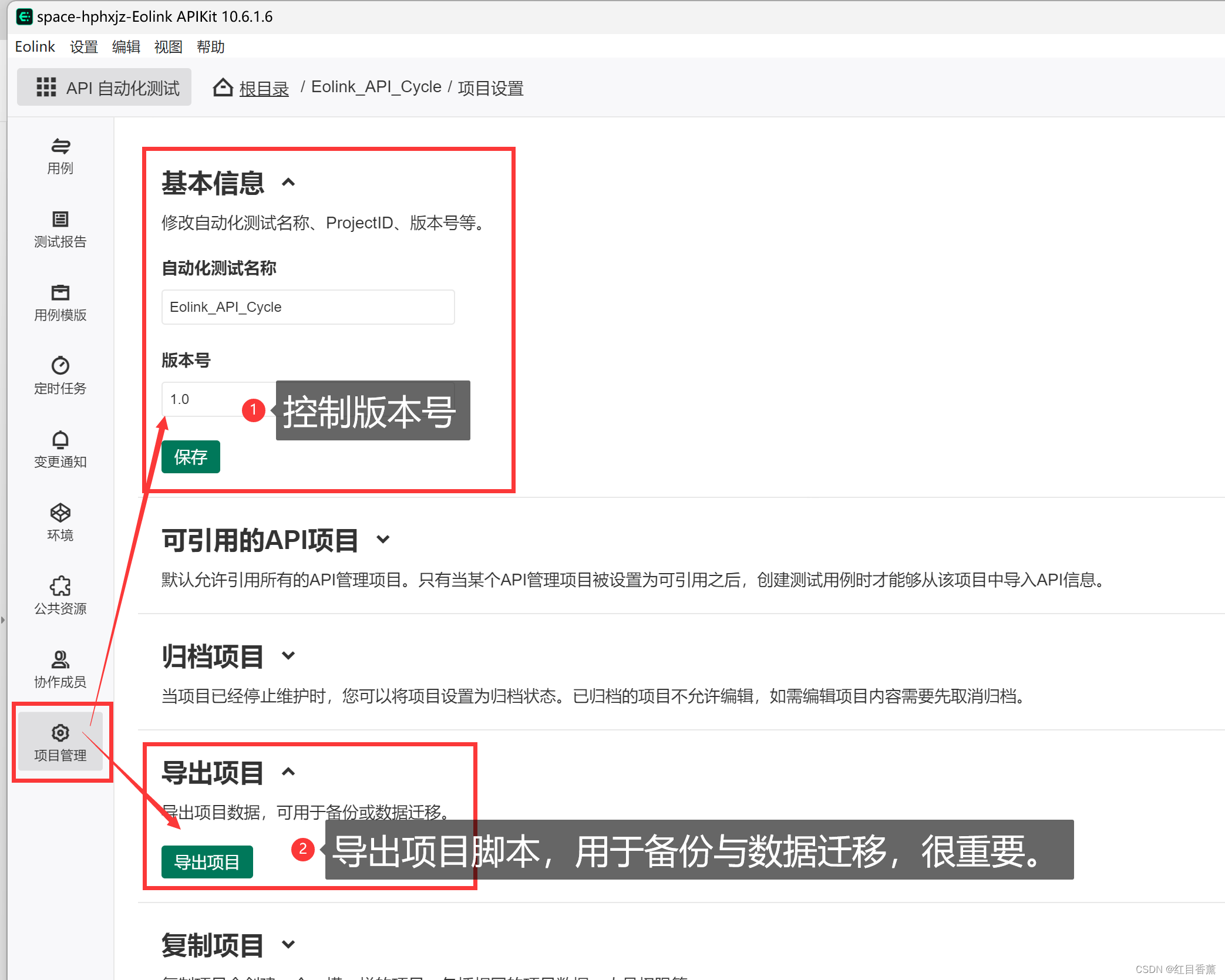The width and height of the screenshot is (1225, 980).
Task: Click the home icon beside 根目录
Action: pos(223,87)
